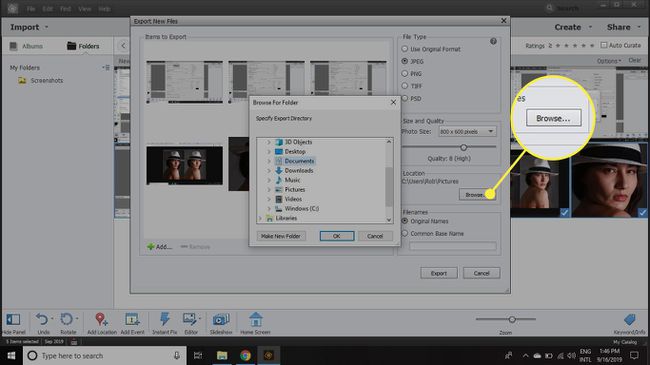Open the Edit menu

pyautogui.click(x=48, y=9)
